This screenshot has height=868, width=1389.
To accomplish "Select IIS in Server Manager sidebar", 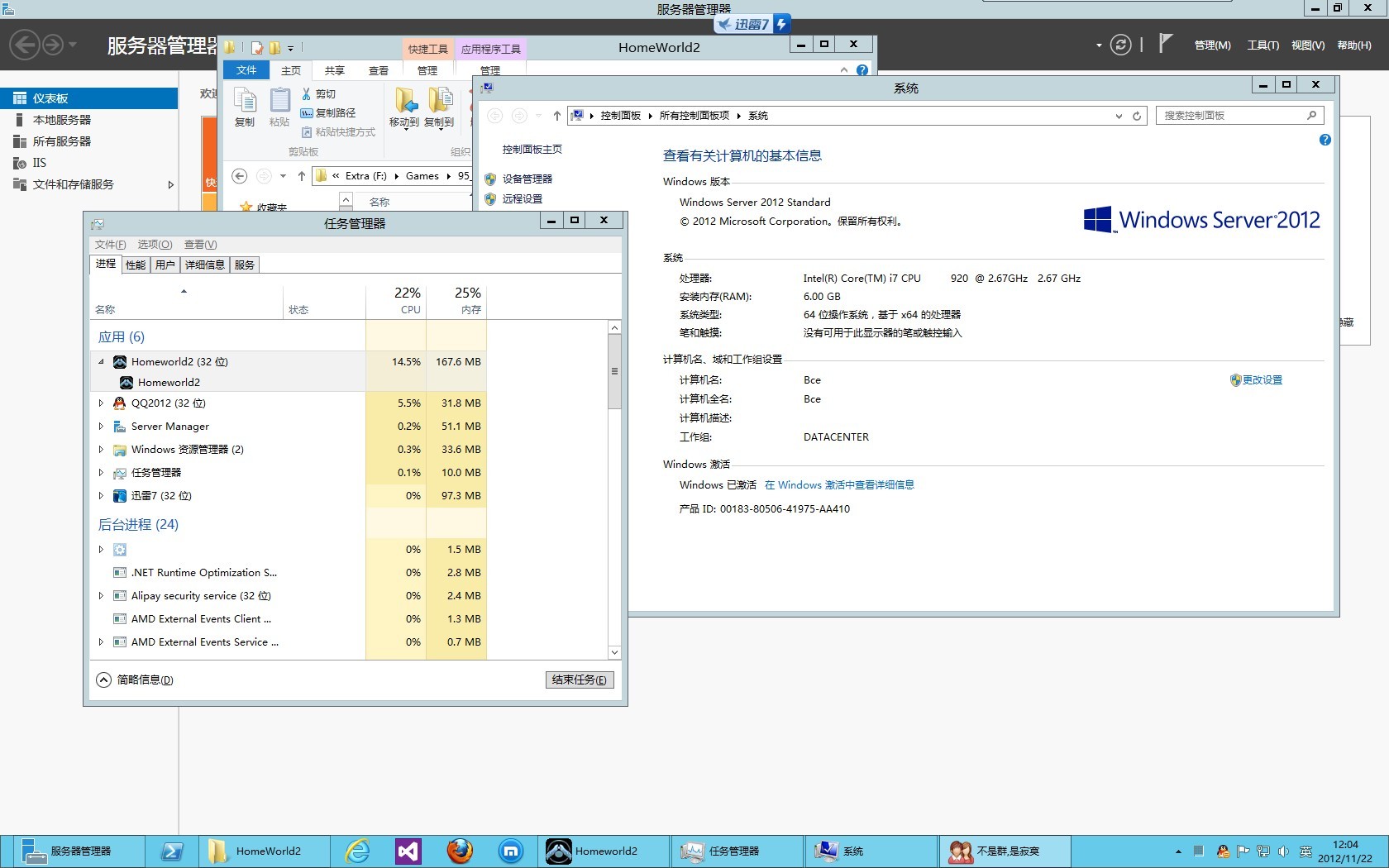I will pyautogui.click(x=88, y=163).
